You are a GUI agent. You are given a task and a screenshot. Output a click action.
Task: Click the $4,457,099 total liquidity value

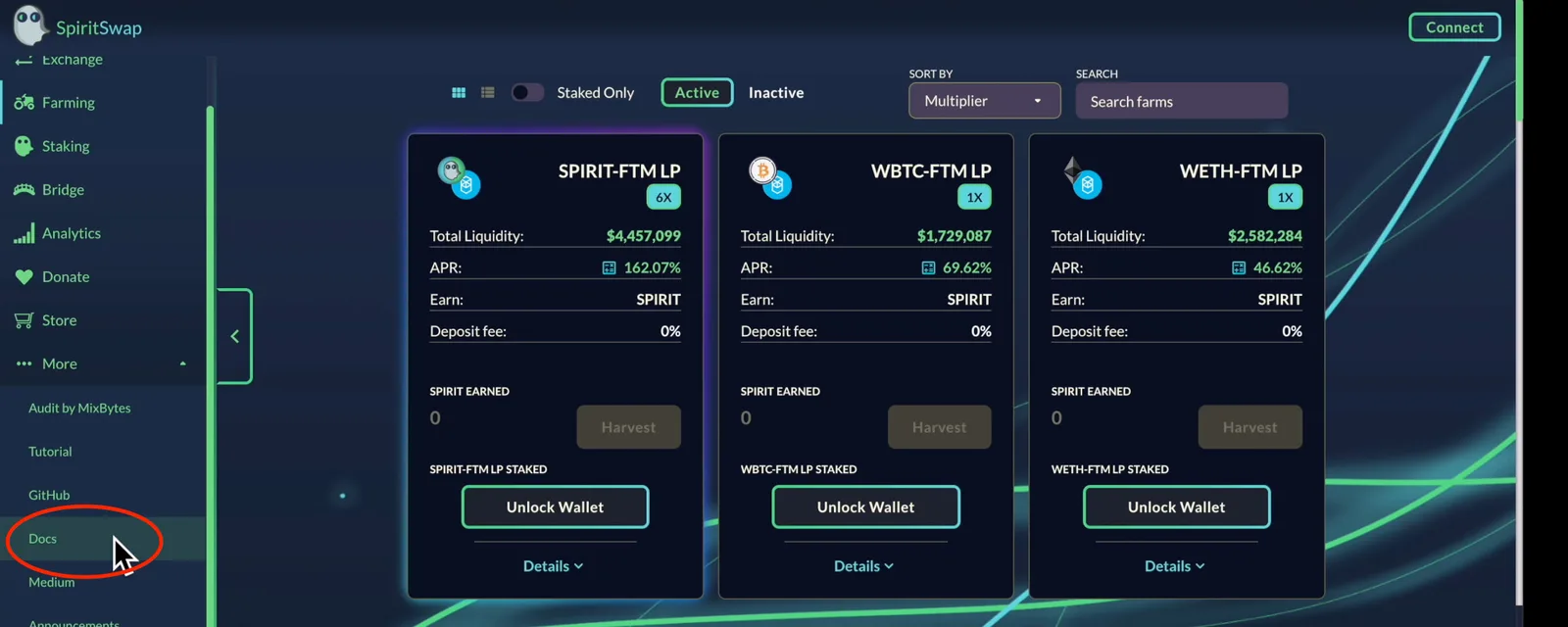click(643, 236)
